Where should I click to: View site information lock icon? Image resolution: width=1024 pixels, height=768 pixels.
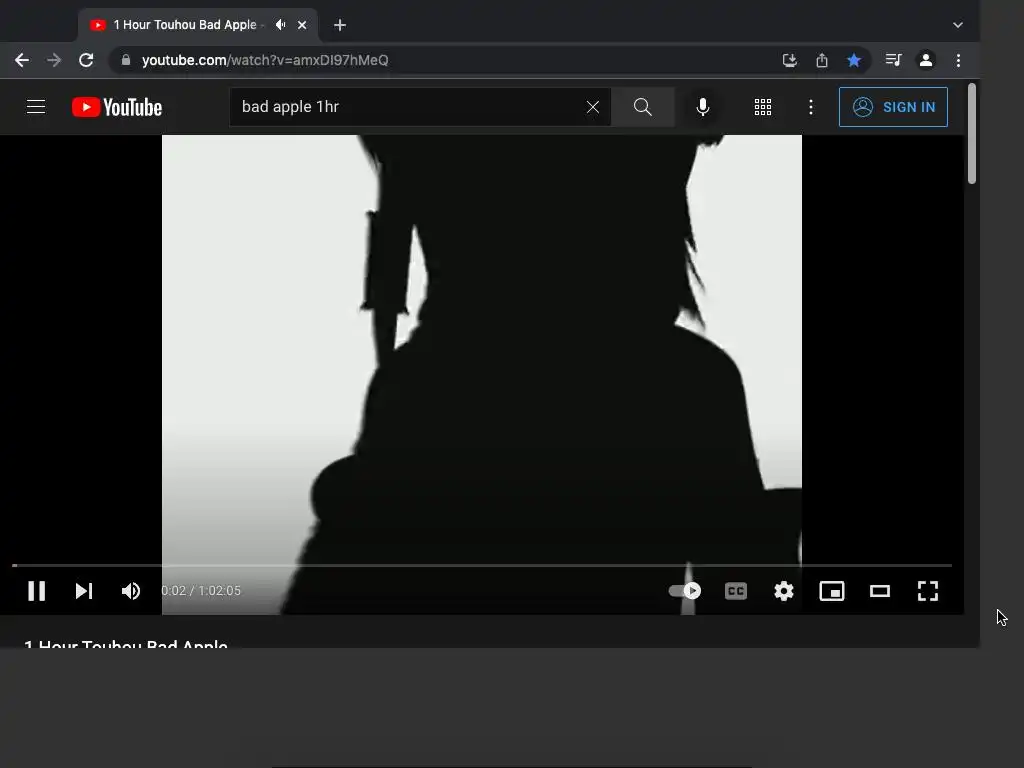pos(126,60)
